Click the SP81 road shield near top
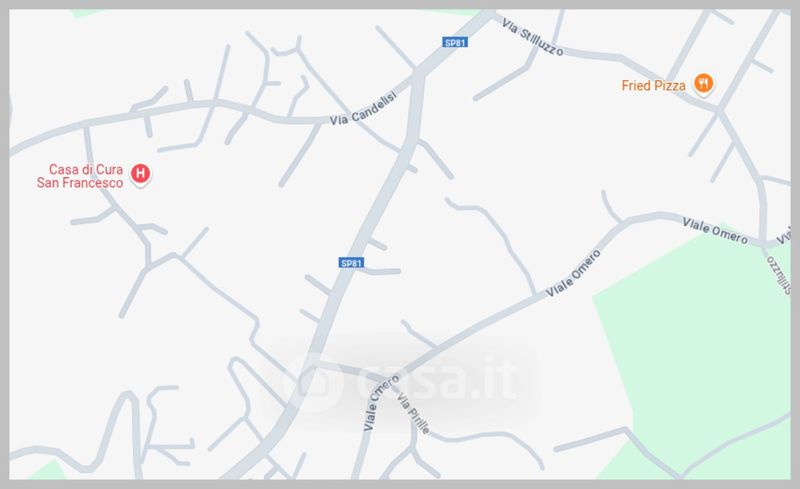 [455, 42]
